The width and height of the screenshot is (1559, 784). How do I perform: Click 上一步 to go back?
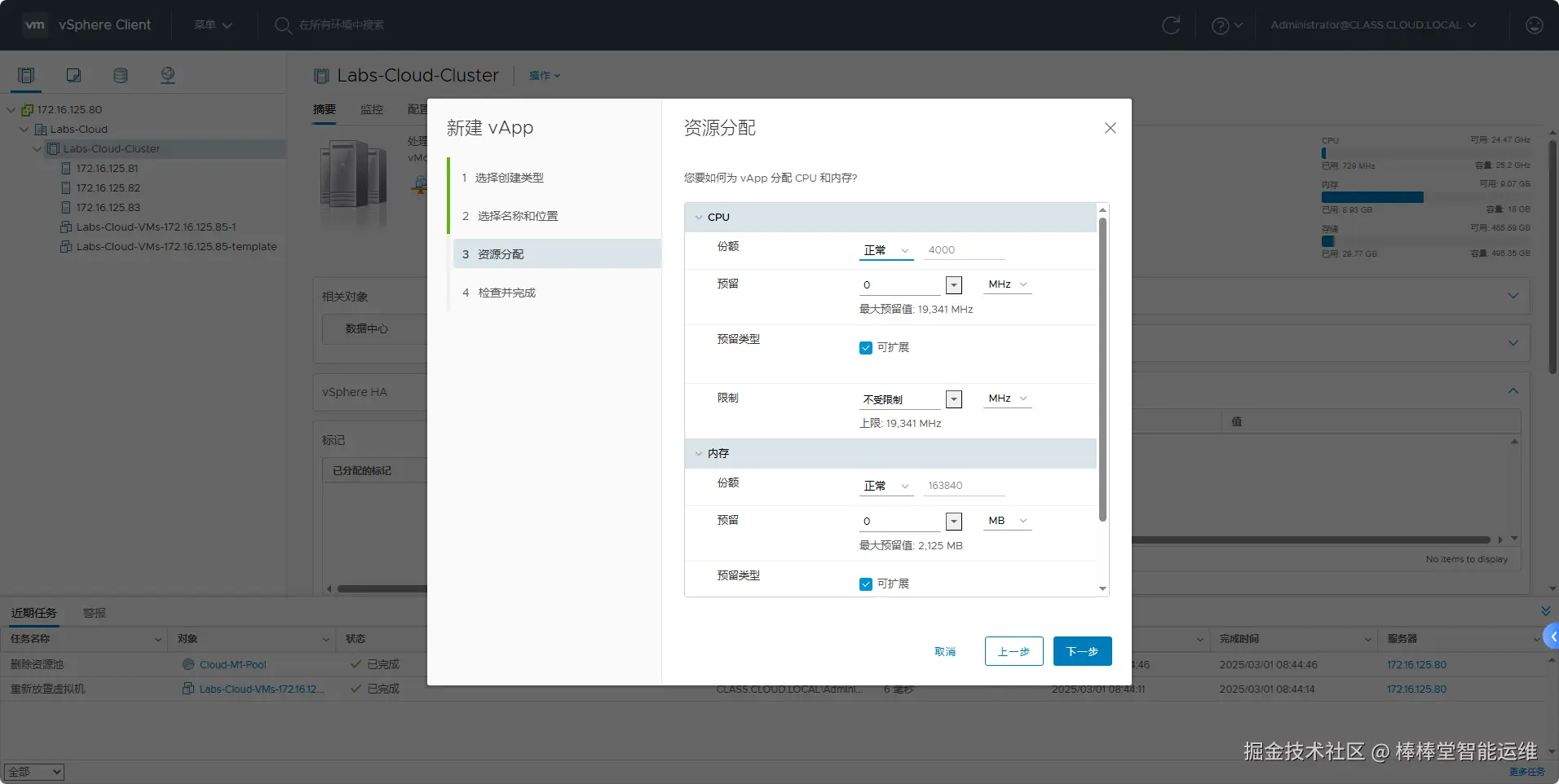click(1014, 651)
